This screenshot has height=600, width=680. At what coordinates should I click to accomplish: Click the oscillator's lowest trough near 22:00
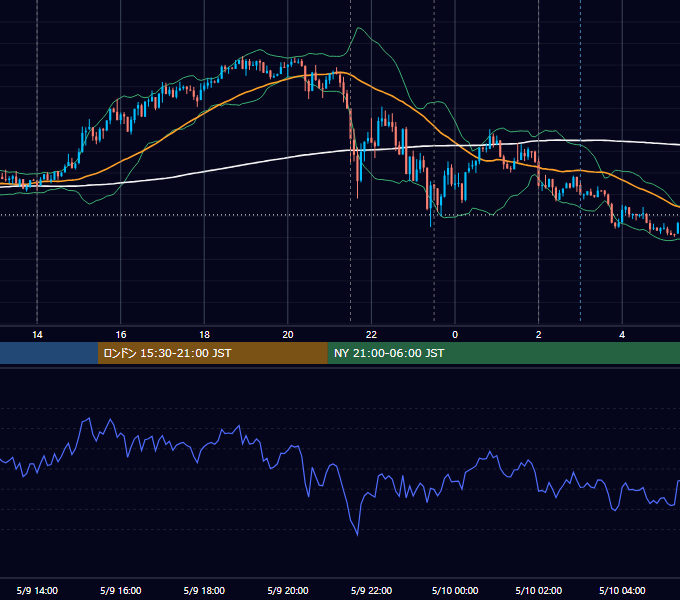click(x=357, y=535)
